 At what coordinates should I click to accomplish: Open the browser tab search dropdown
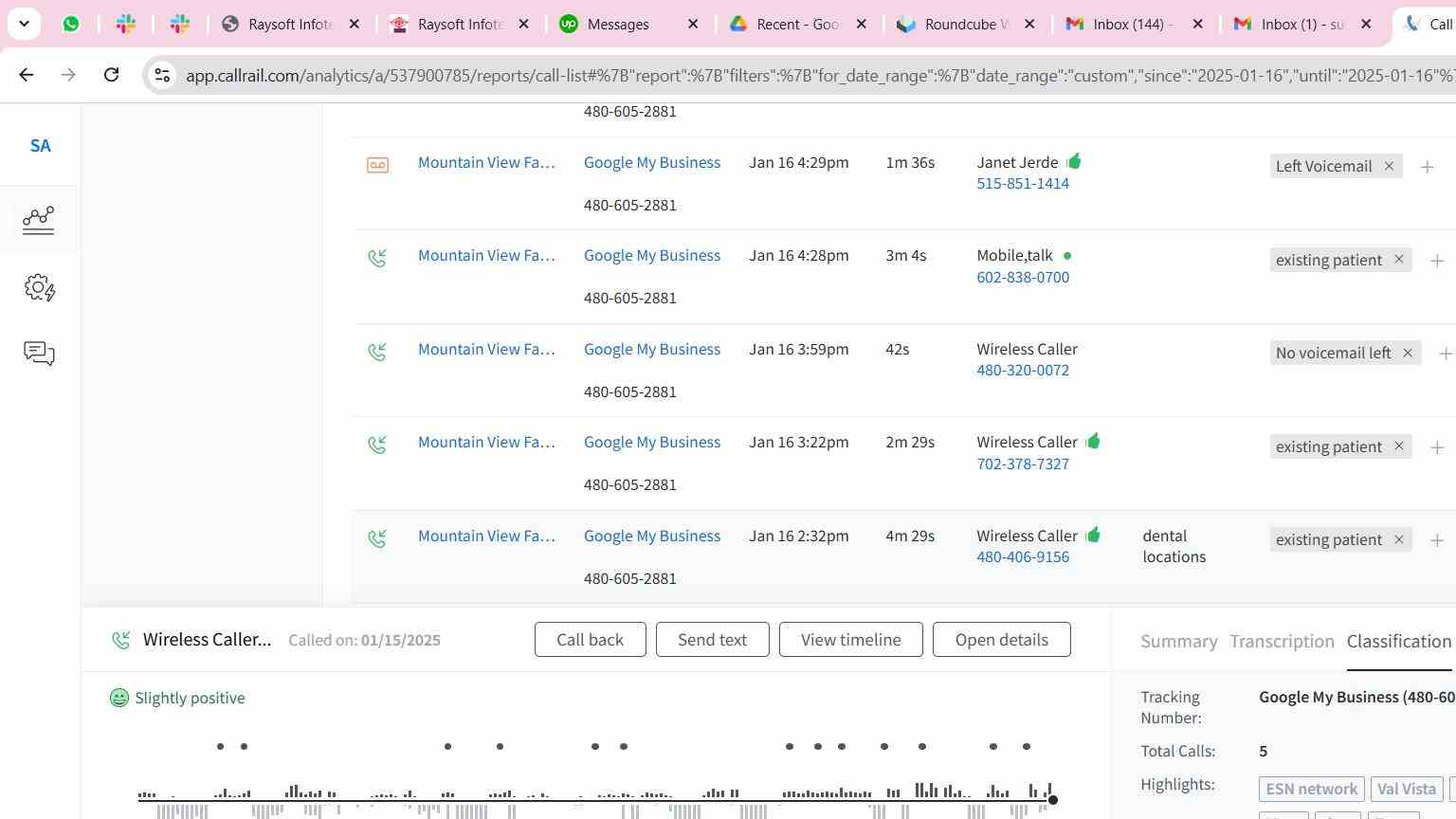click(24, 24)
